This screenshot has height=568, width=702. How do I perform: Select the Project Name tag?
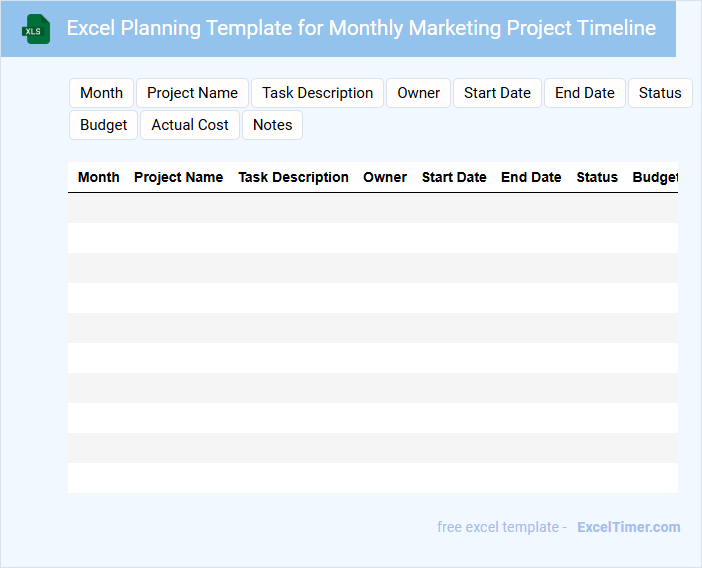[192, 93]
